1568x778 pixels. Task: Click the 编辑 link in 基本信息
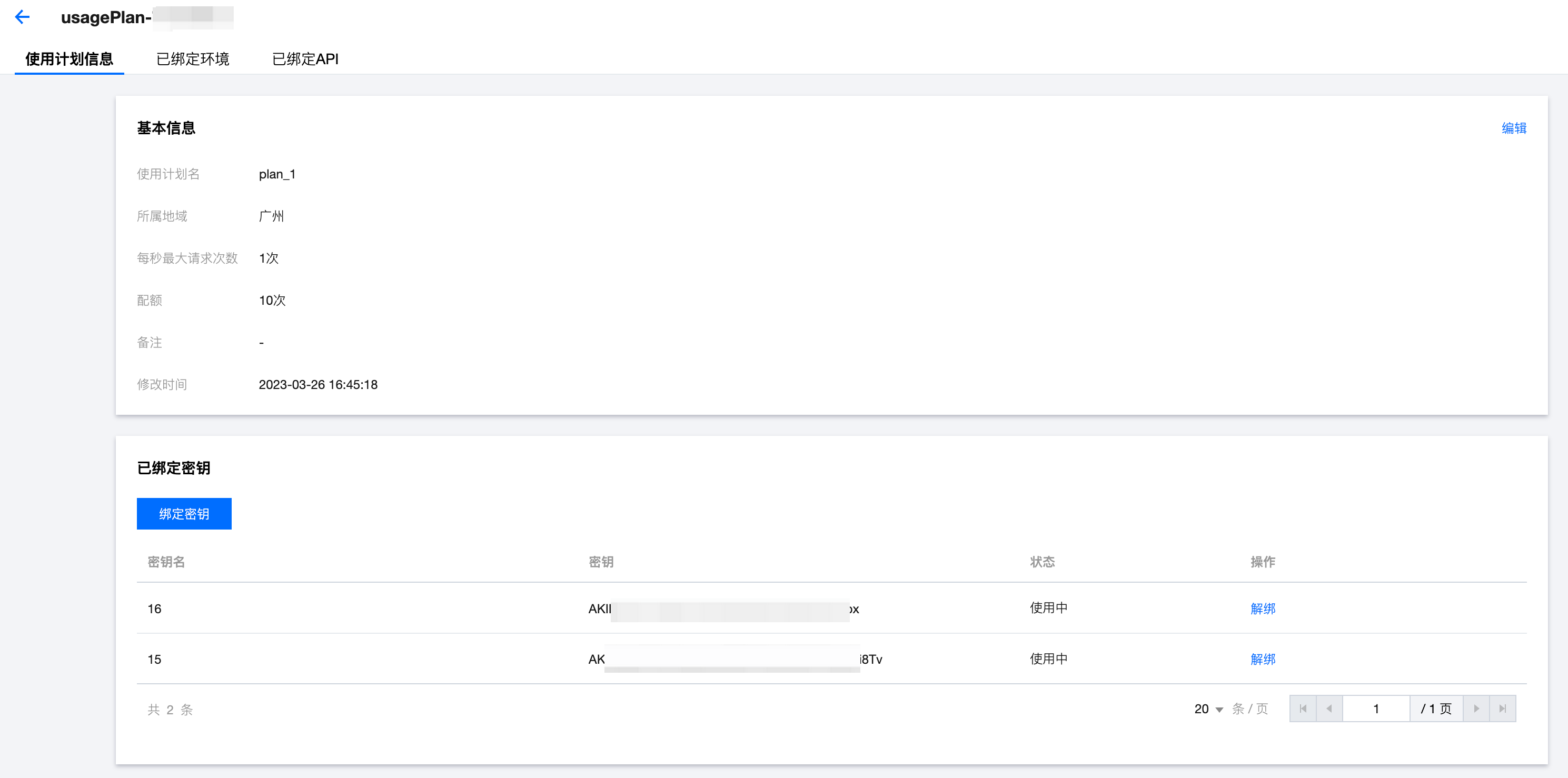(x=1513, y=128)
